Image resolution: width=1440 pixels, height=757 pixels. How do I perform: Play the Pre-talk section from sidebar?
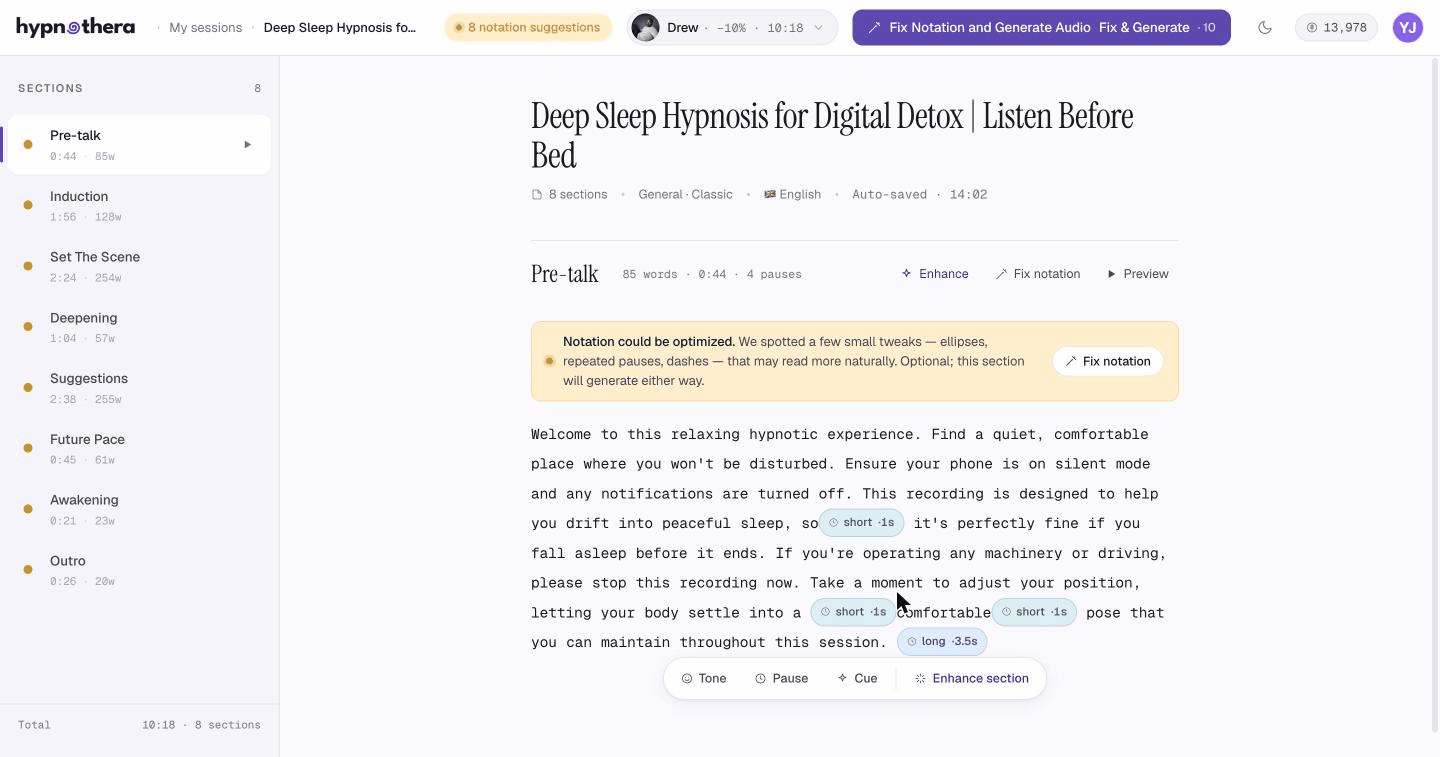pyautogui.click(x=248, y=145)
